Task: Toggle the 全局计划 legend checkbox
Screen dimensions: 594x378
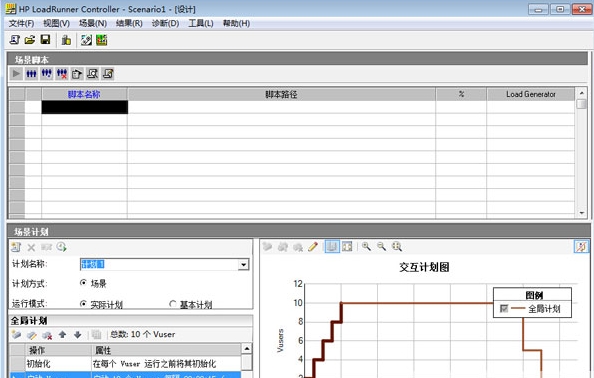Action: coord(504,308)
